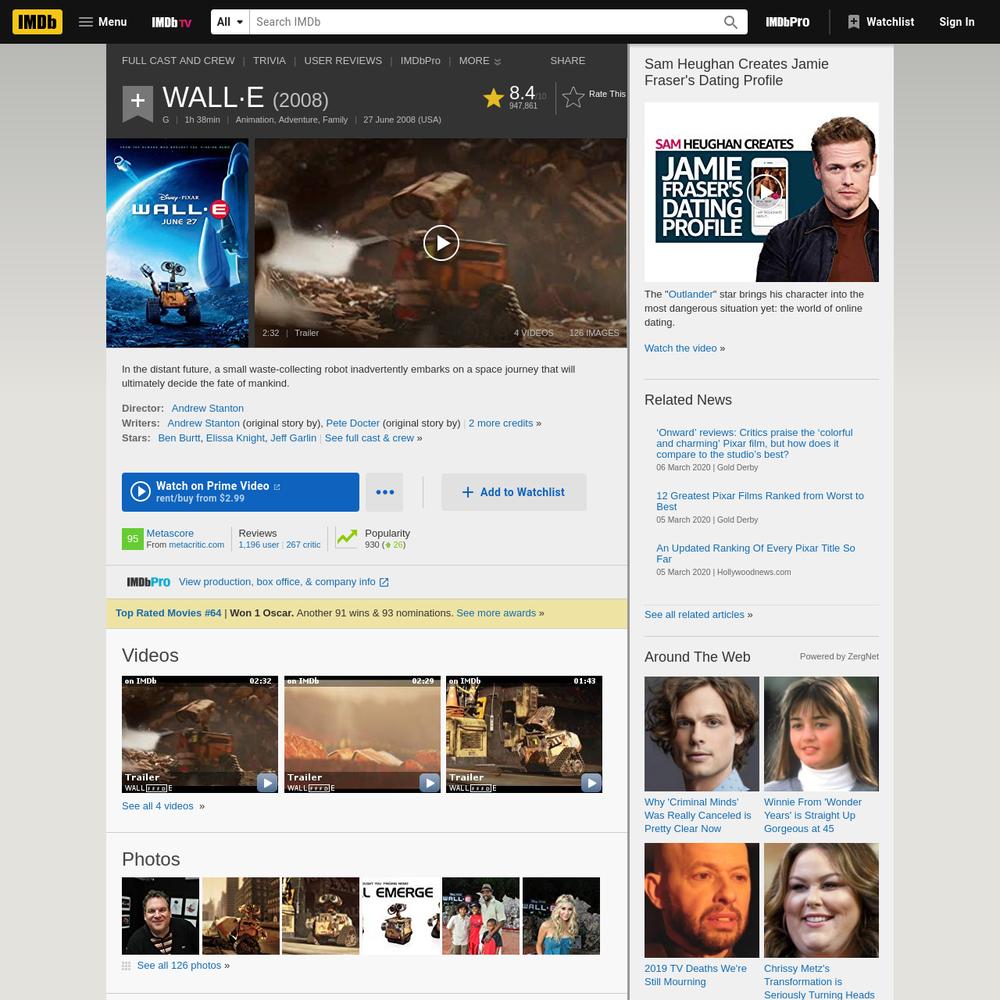Click Watch on Prime Video button
Viewport: 1000px width, 1000px height.
240,492
